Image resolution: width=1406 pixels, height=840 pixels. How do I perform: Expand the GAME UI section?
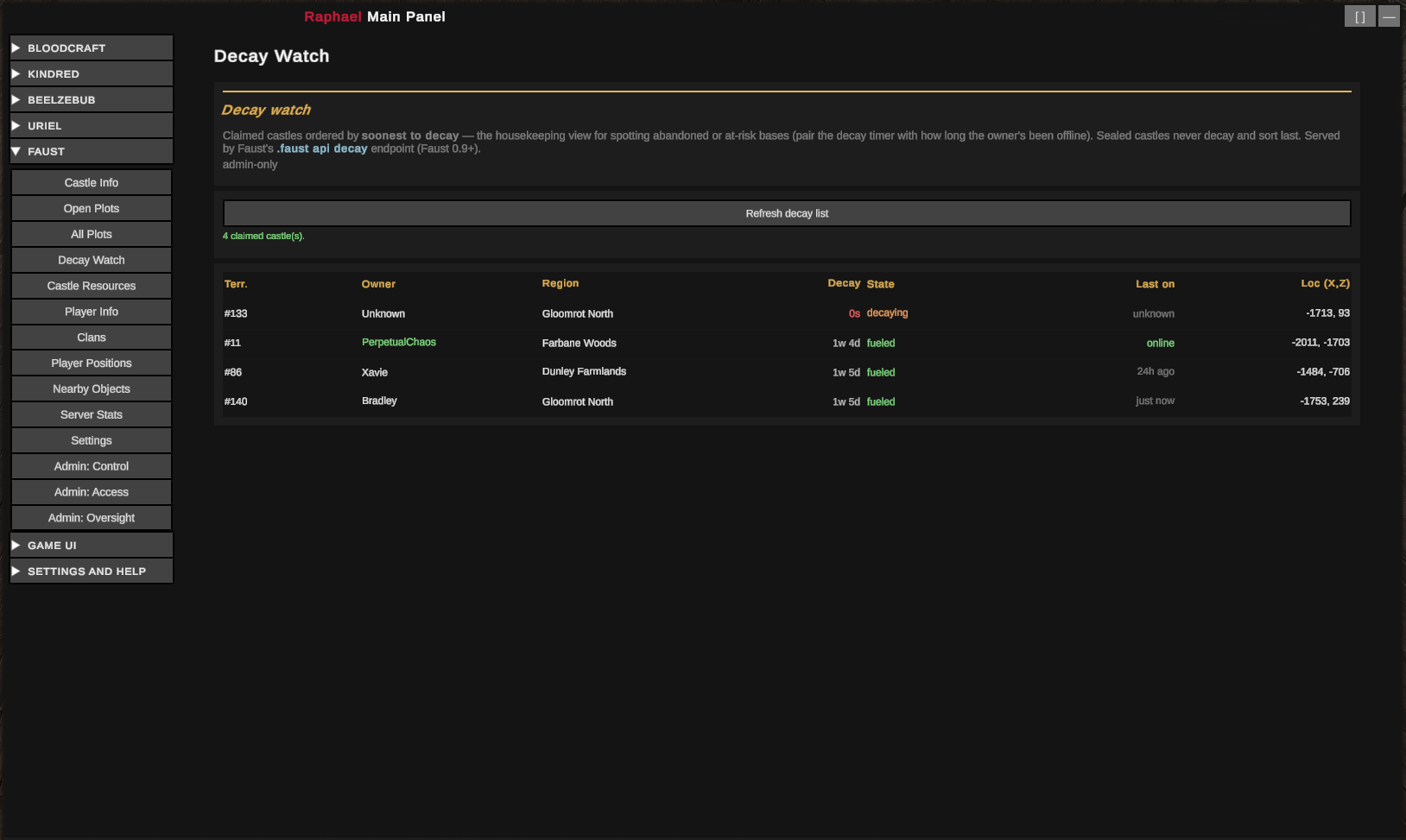(x=92, y=545)
